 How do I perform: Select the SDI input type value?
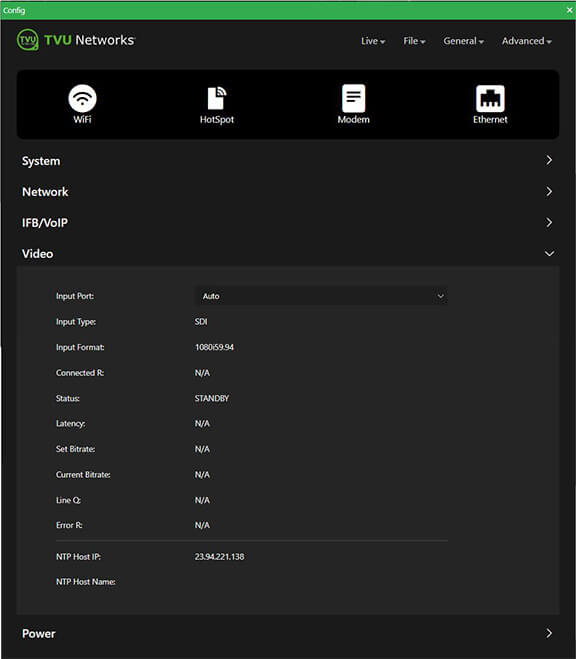pos(201,322)
